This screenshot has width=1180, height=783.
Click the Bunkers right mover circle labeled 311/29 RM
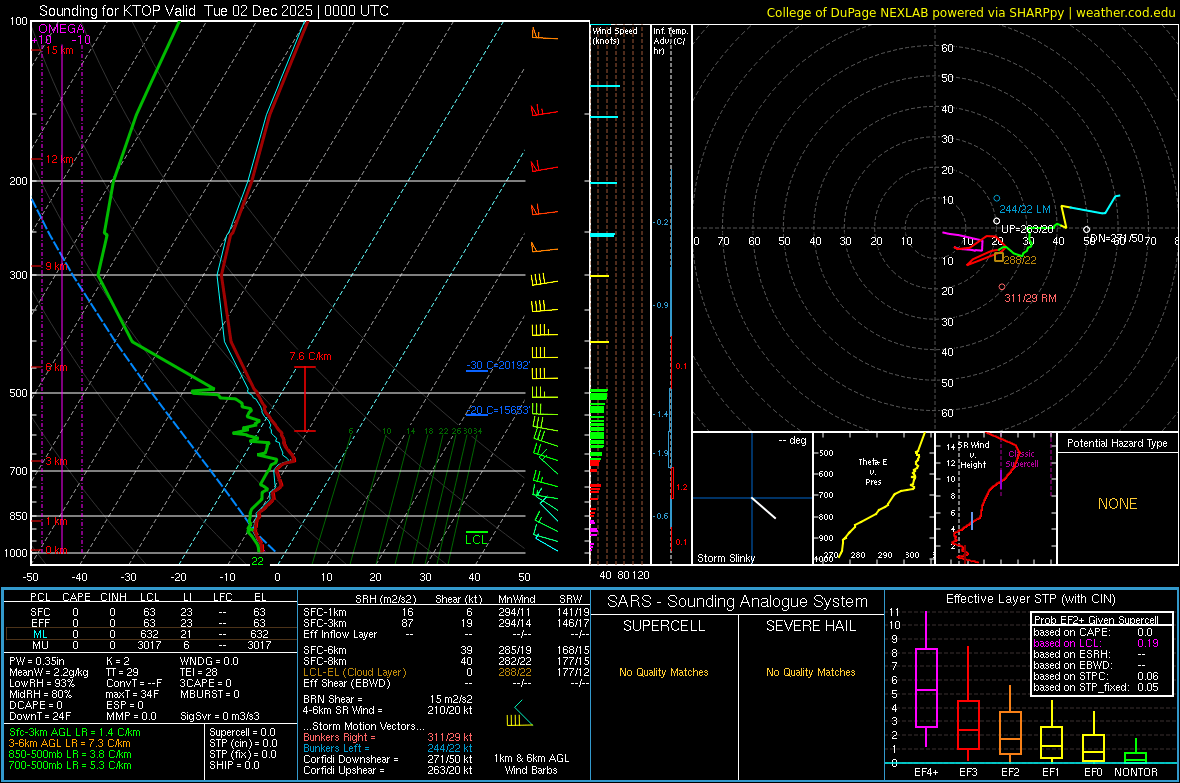point(1002,287)
